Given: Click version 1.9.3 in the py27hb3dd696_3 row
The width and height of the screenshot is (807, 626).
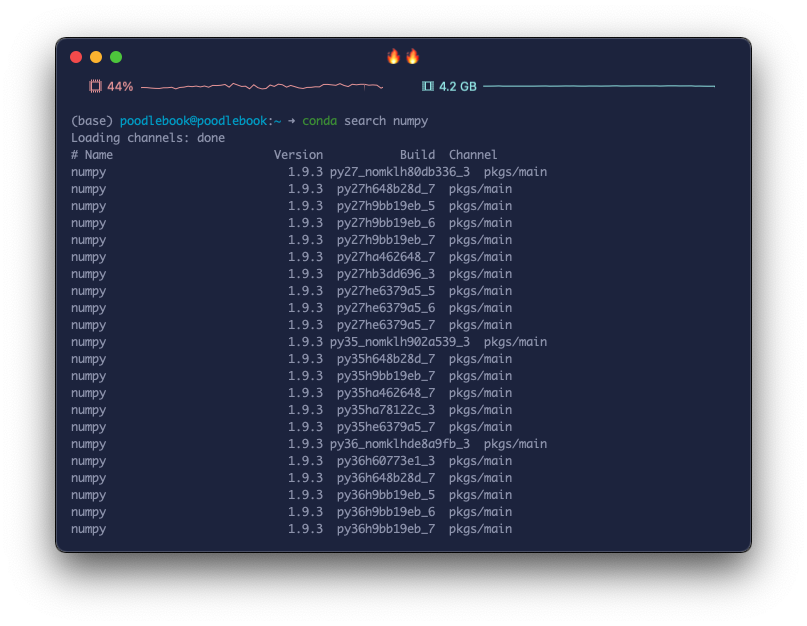Looking at the screenshot, I should (305, 274).
